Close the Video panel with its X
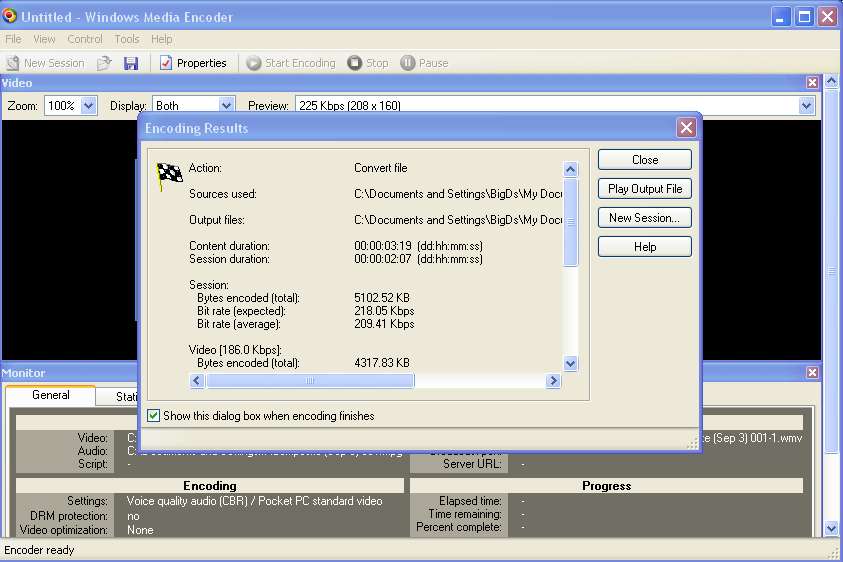This screenshot has height=562, width=843. [812, 82]
